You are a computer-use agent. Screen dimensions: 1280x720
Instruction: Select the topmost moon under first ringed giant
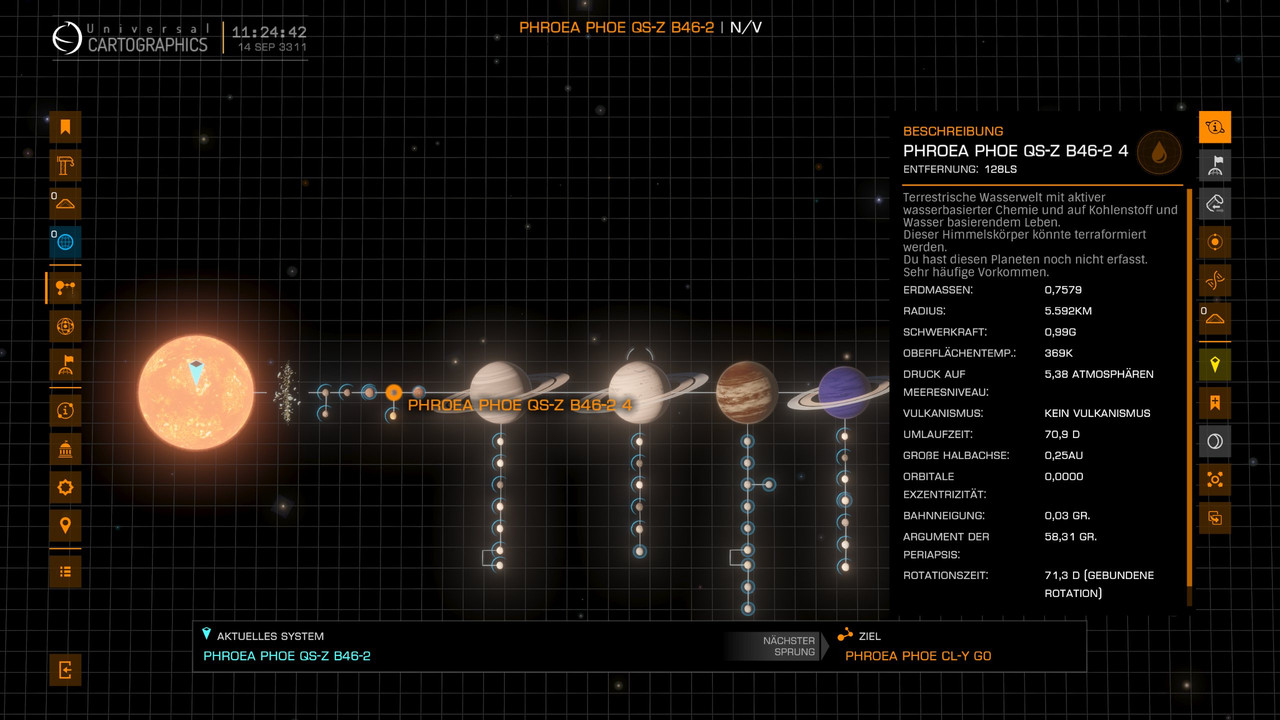pos(499,440)
